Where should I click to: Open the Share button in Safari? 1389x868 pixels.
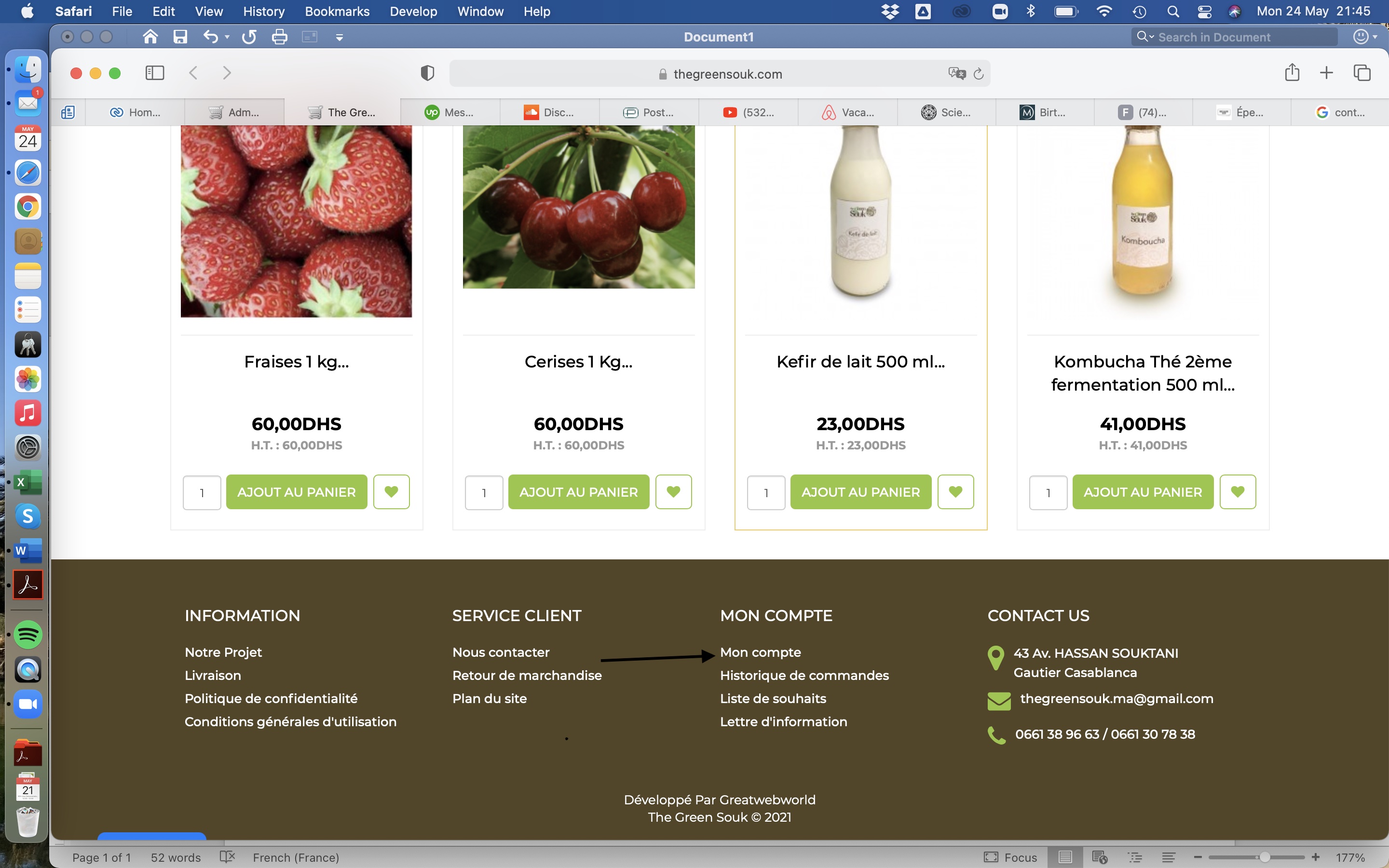pyautogui.click(x=1292, y=72)
